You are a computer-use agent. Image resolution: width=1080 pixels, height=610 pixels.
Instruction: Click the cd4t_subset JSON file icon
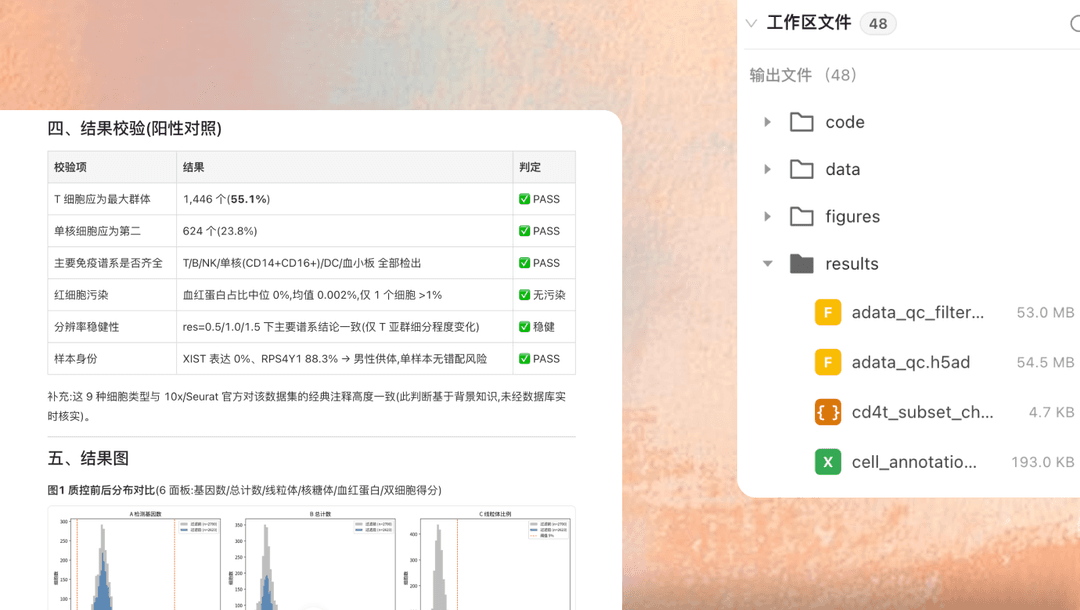tap(828, 412)
